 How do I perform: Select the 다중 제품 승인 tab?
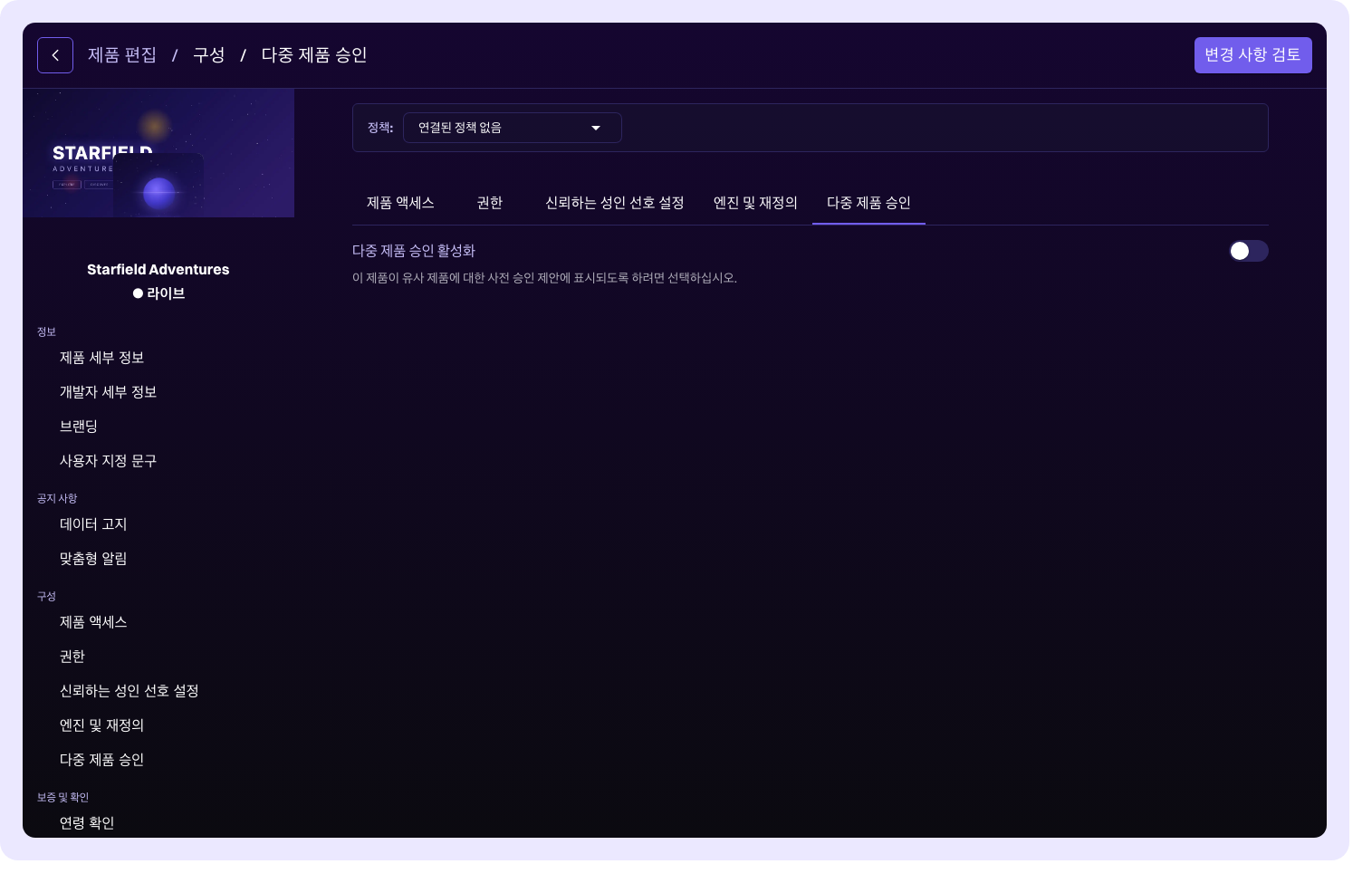click(x=868, y=203)
